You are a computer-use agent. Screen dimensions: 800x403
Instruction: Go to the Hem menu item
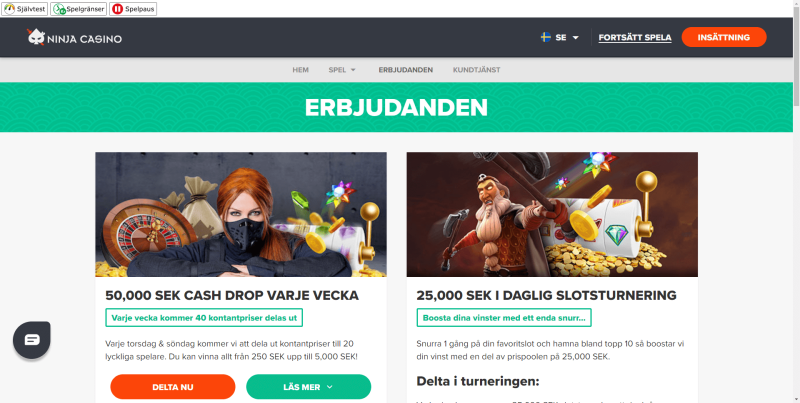[301, 70]
